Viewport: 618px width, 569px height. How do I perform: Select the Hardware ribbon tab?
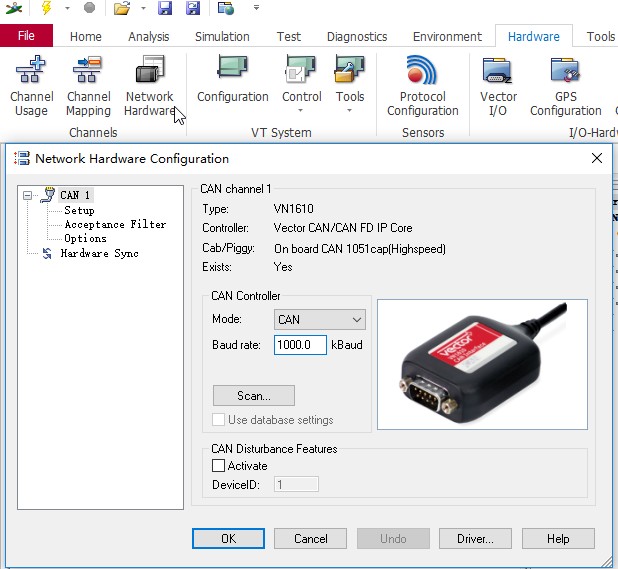coord(534,37)
